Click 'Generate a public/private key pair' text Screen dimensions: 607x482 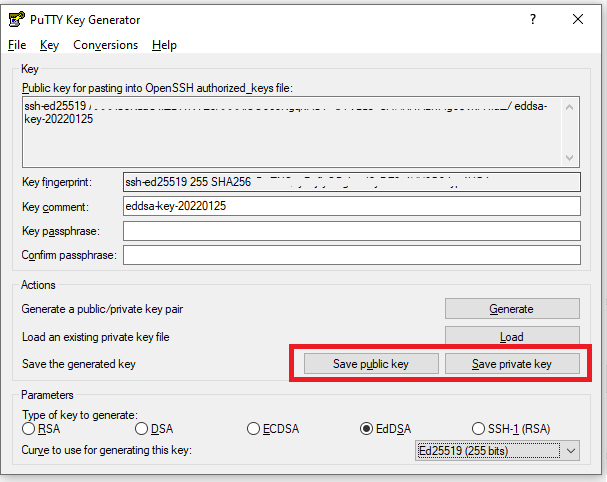point(102,309)
